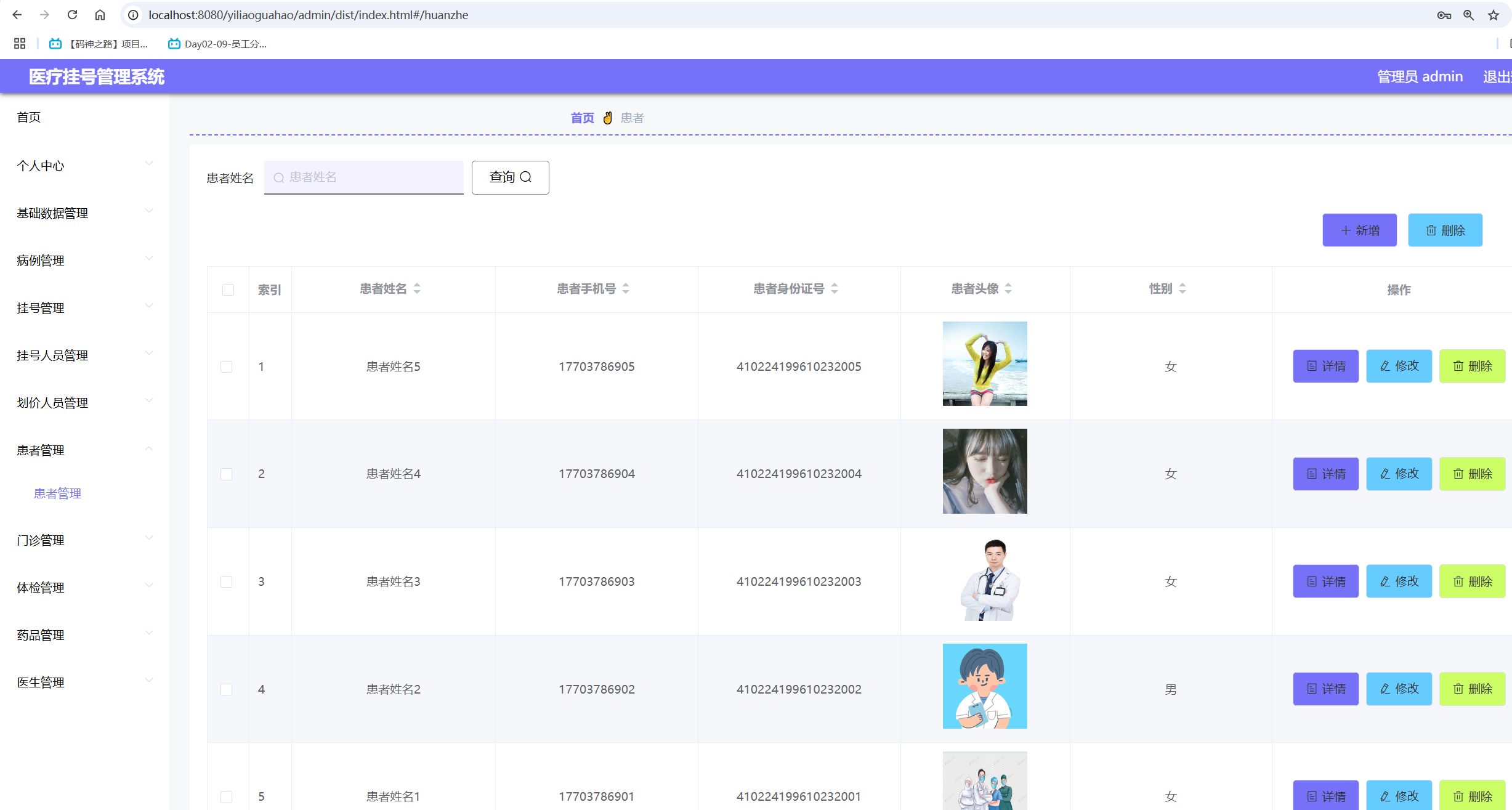Expand the 挂号管理 sidebar menu

pyautogui.click(x=84, y=308)
